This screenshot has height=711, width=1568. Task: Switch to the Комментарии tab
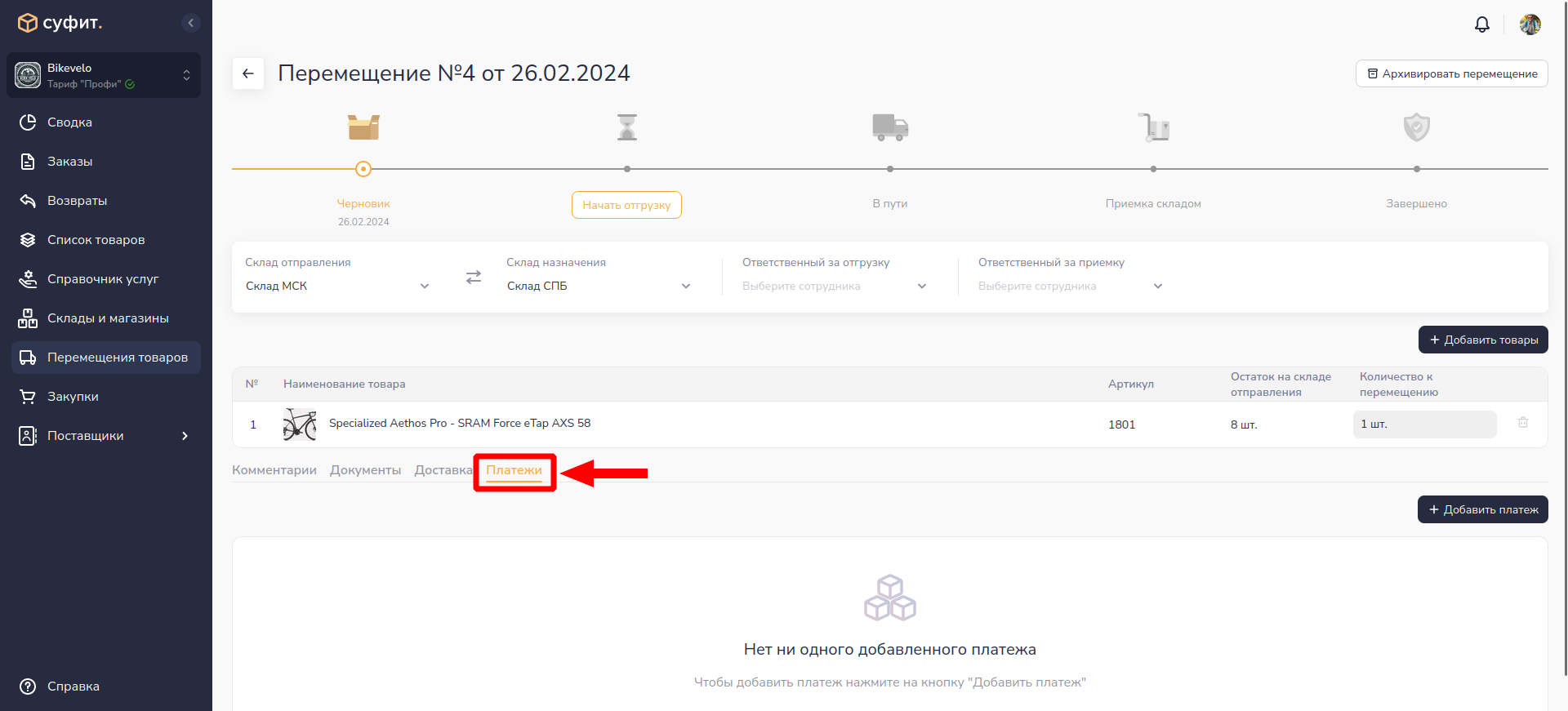point(274,470)
